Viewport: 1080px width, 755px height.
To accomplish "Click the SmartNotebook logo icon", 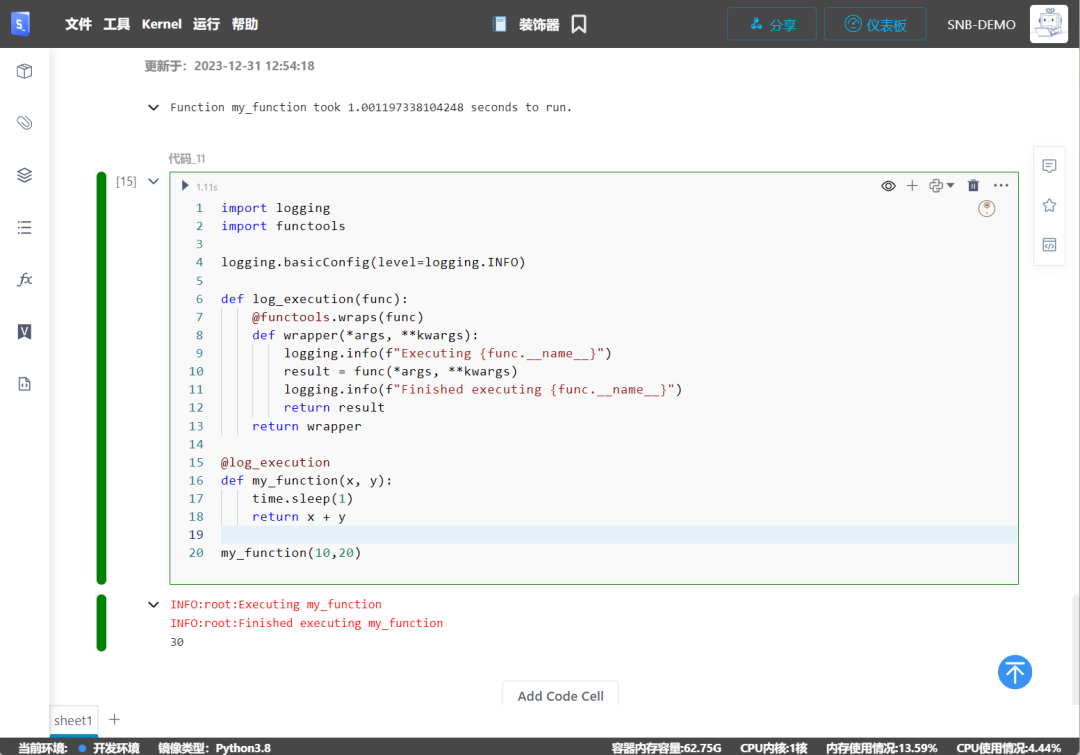I will click(21, 24).
